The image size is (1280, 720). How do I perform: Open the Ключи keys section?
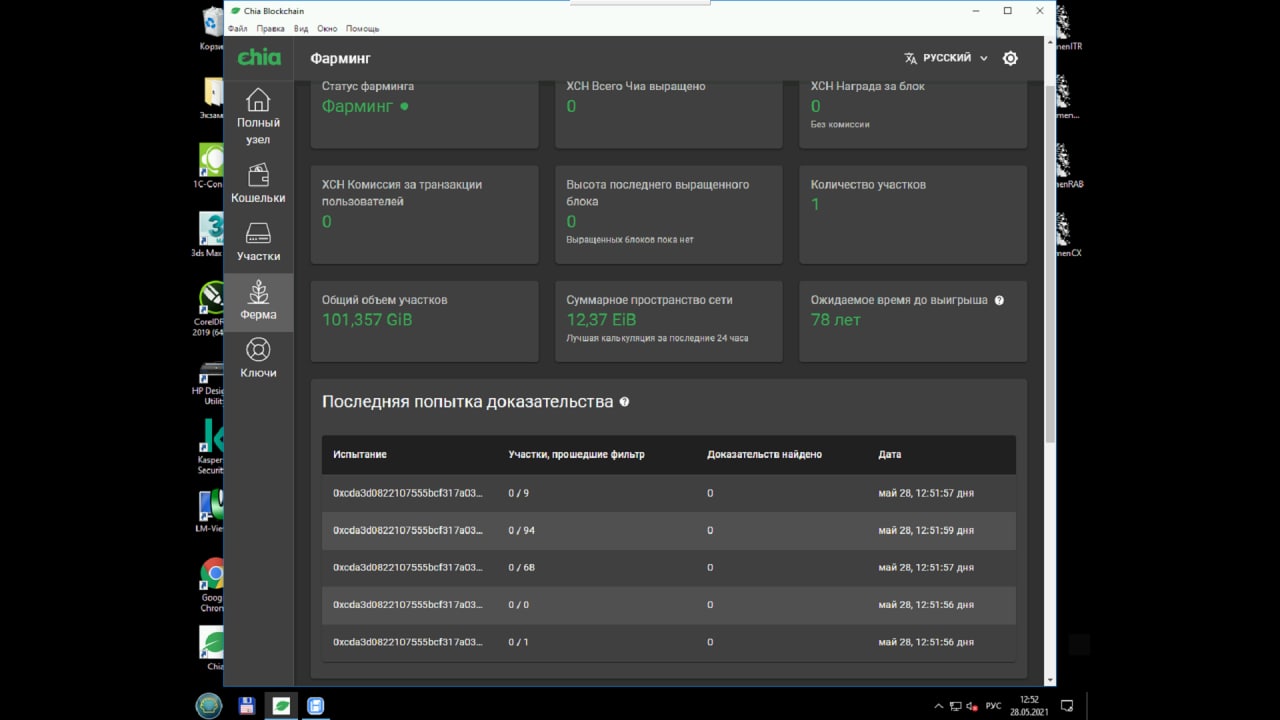(258, 358)
